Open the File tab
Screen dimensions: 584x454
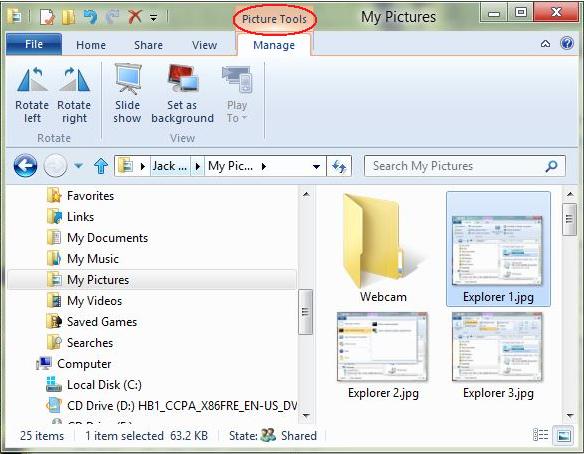(x=34, y=44)
